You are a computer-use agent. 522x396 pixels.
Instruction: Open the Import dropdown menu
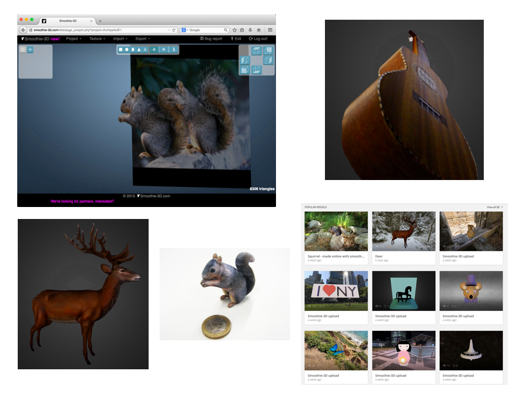click(x=120, y=39)
